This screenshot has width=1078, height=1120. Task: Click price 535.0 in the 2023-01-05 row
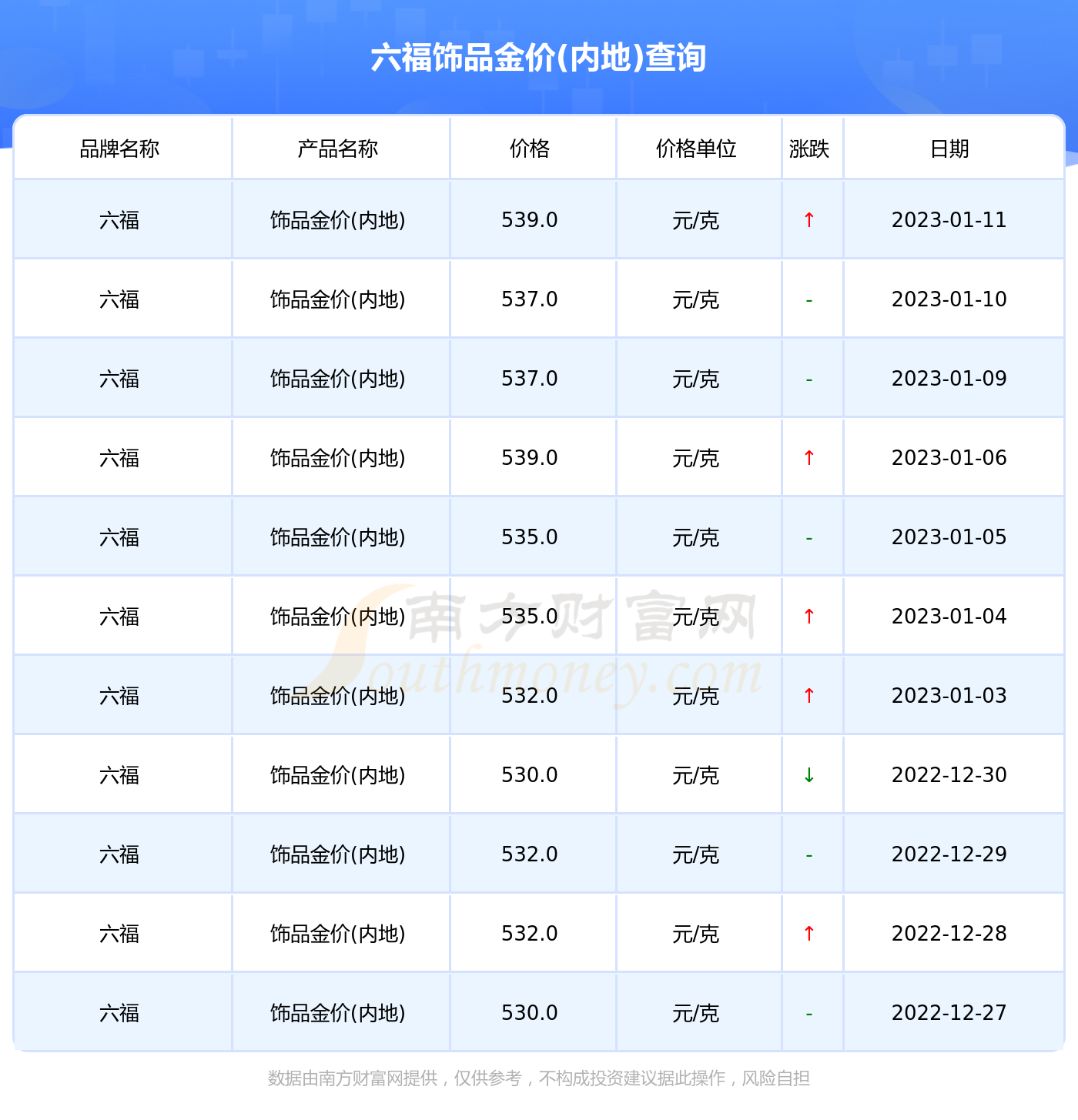(x=530, y=537)
